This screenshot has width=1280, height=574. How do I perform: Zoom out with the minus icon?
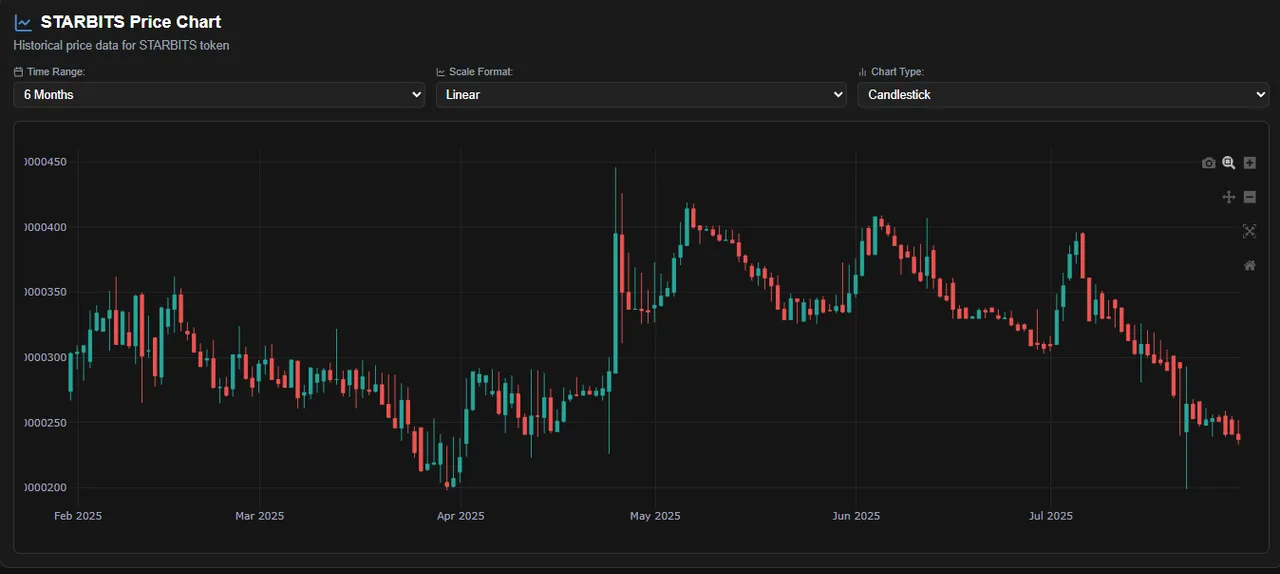pos(1249,197)
